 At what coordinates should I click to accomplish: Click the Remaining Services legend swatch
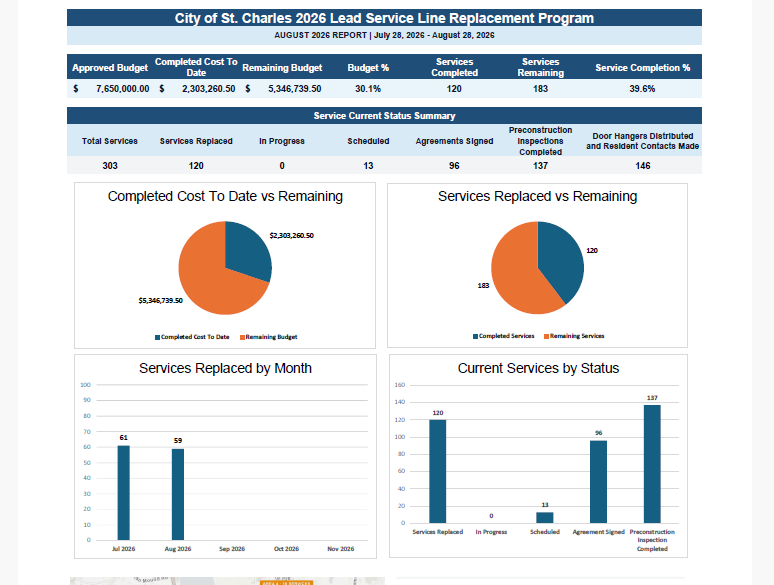pos(546,336)
